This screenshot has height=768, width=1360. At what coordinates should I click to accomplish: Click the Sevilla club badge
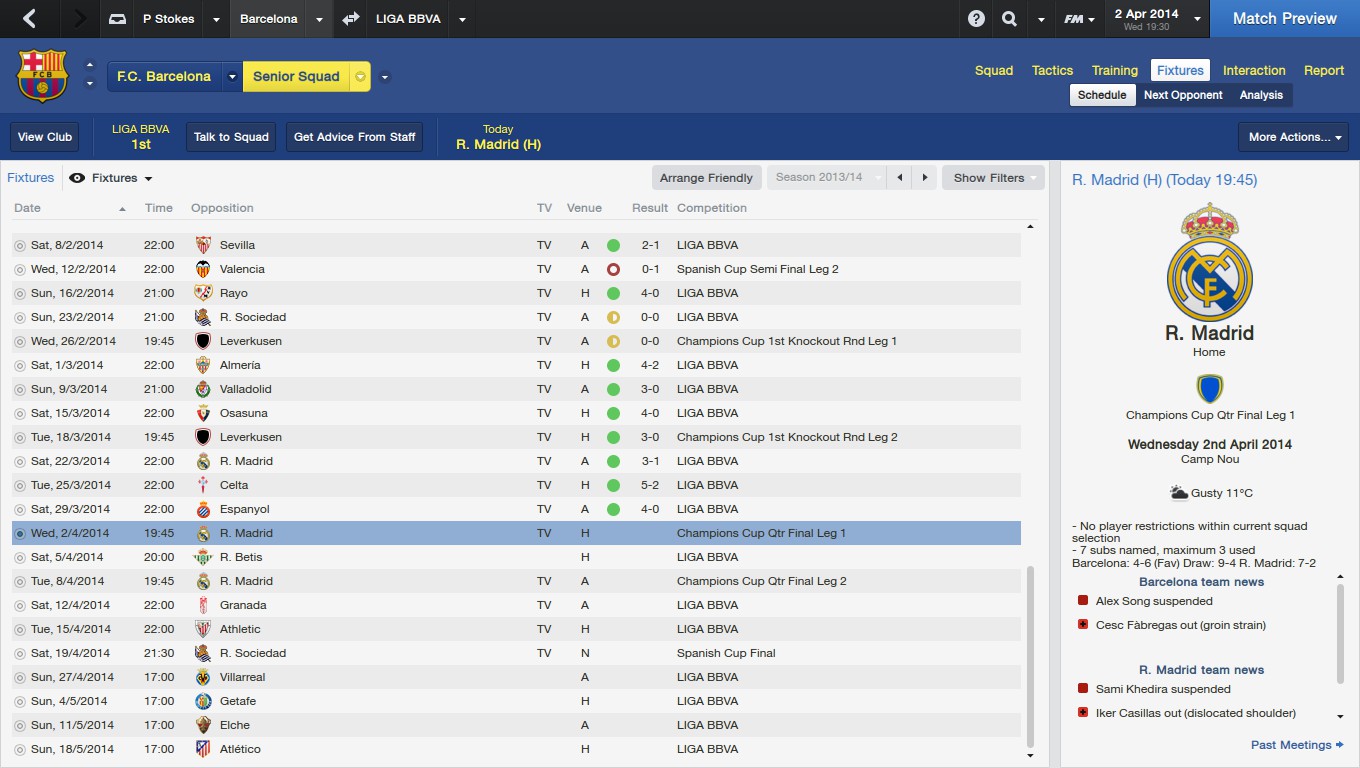pyautogui.click(x=203, y=245)
